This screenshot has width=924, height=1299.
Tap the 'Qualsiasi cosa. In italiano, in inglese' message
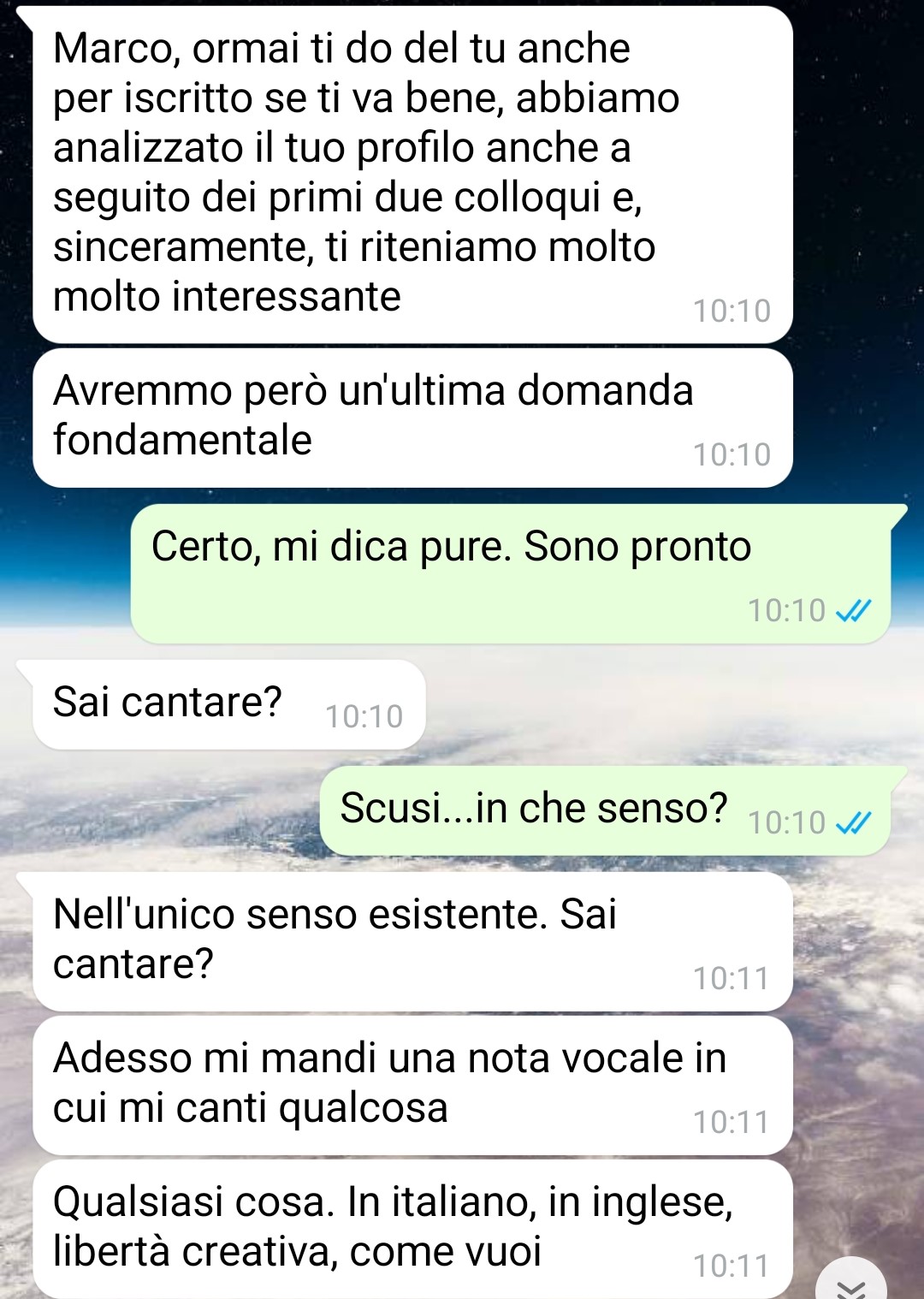pos(412,1230)
